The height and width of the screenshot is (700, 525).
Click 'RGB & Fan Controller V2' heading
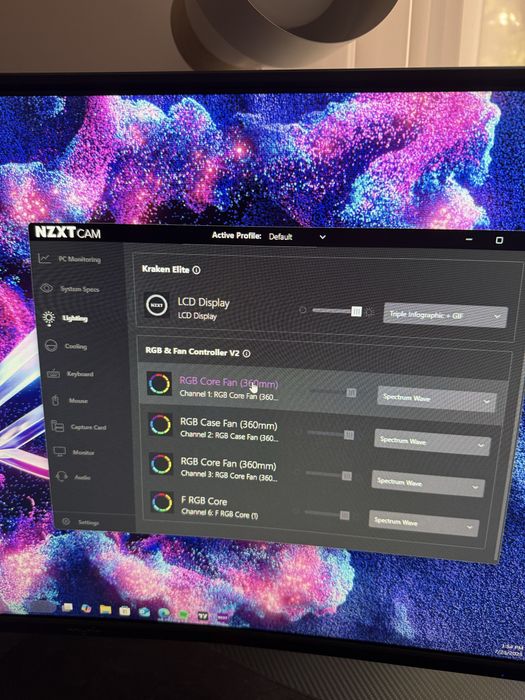tap(192, 351)
